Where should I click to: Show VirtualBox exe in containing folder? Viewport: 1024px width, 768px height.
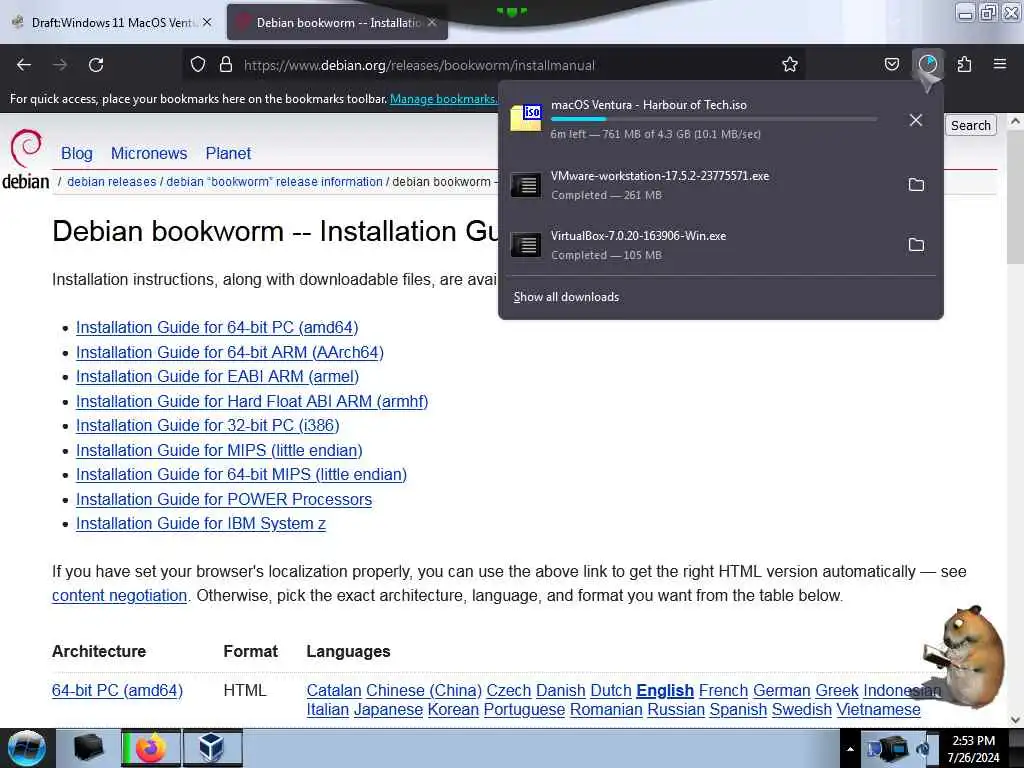click(916, 245)
